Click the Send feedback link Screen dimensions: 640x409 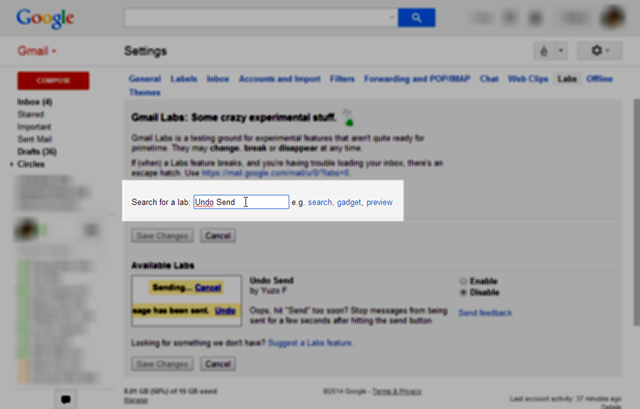click(485, 313)
